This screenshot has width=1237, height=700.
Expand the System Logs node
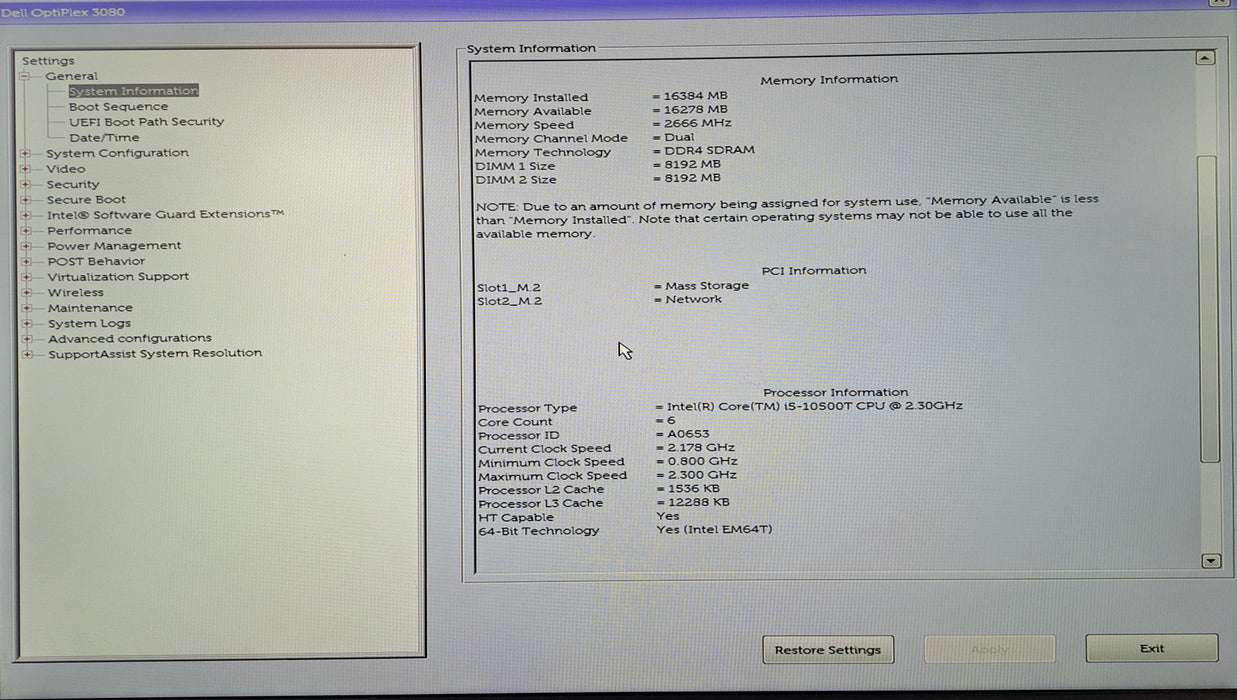[26, 324]
